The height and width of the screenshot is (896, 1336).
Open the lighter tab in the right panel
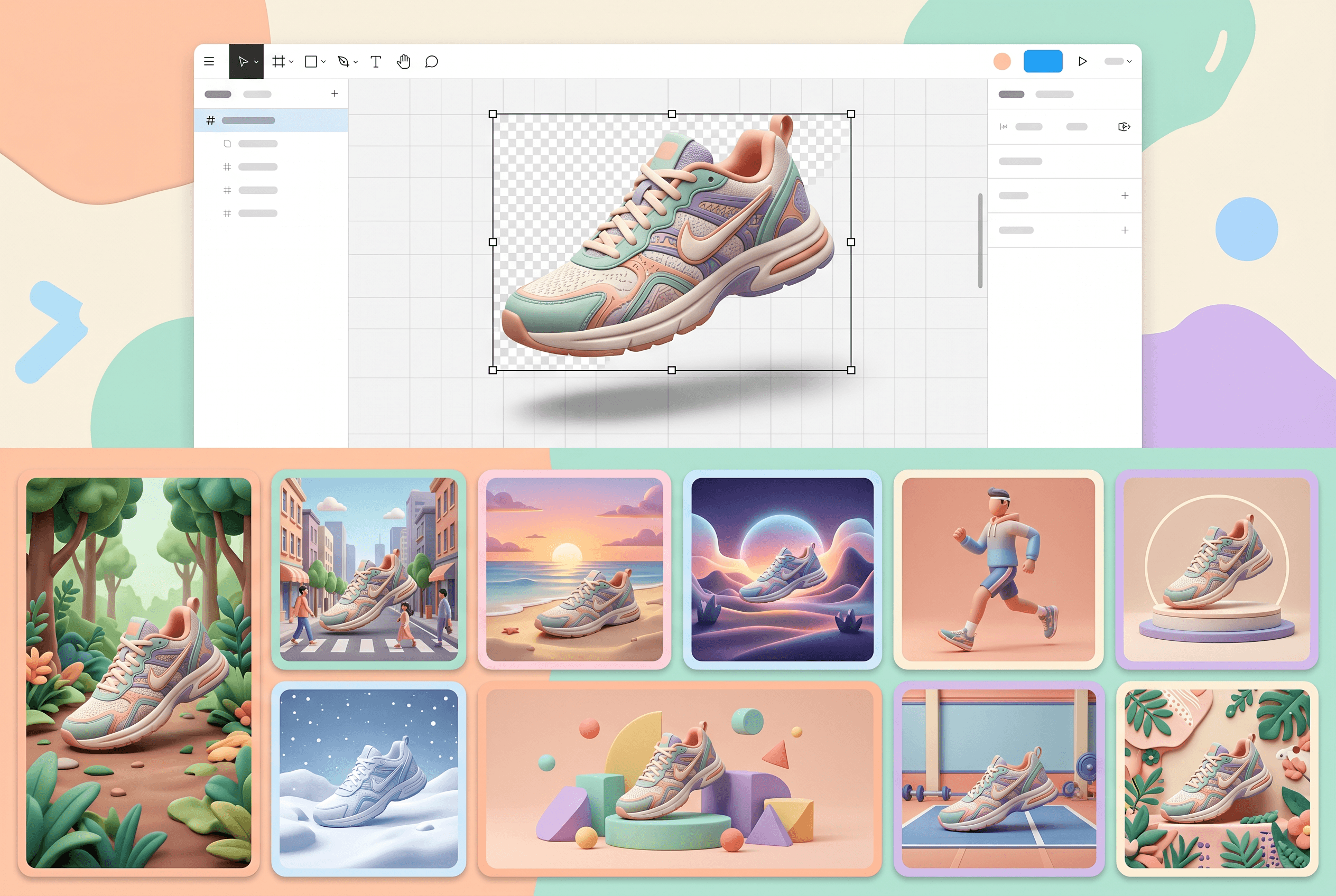point(1054,94)
